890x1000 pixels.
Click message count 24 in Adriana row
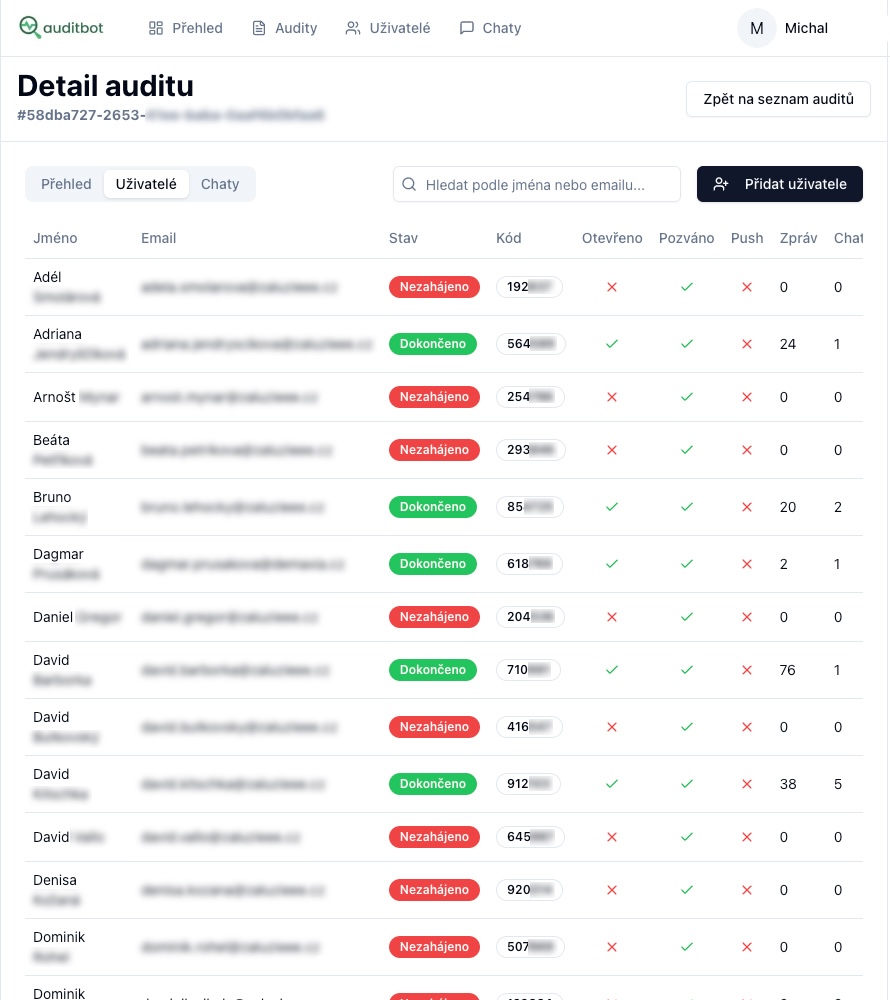pos(788,344)
